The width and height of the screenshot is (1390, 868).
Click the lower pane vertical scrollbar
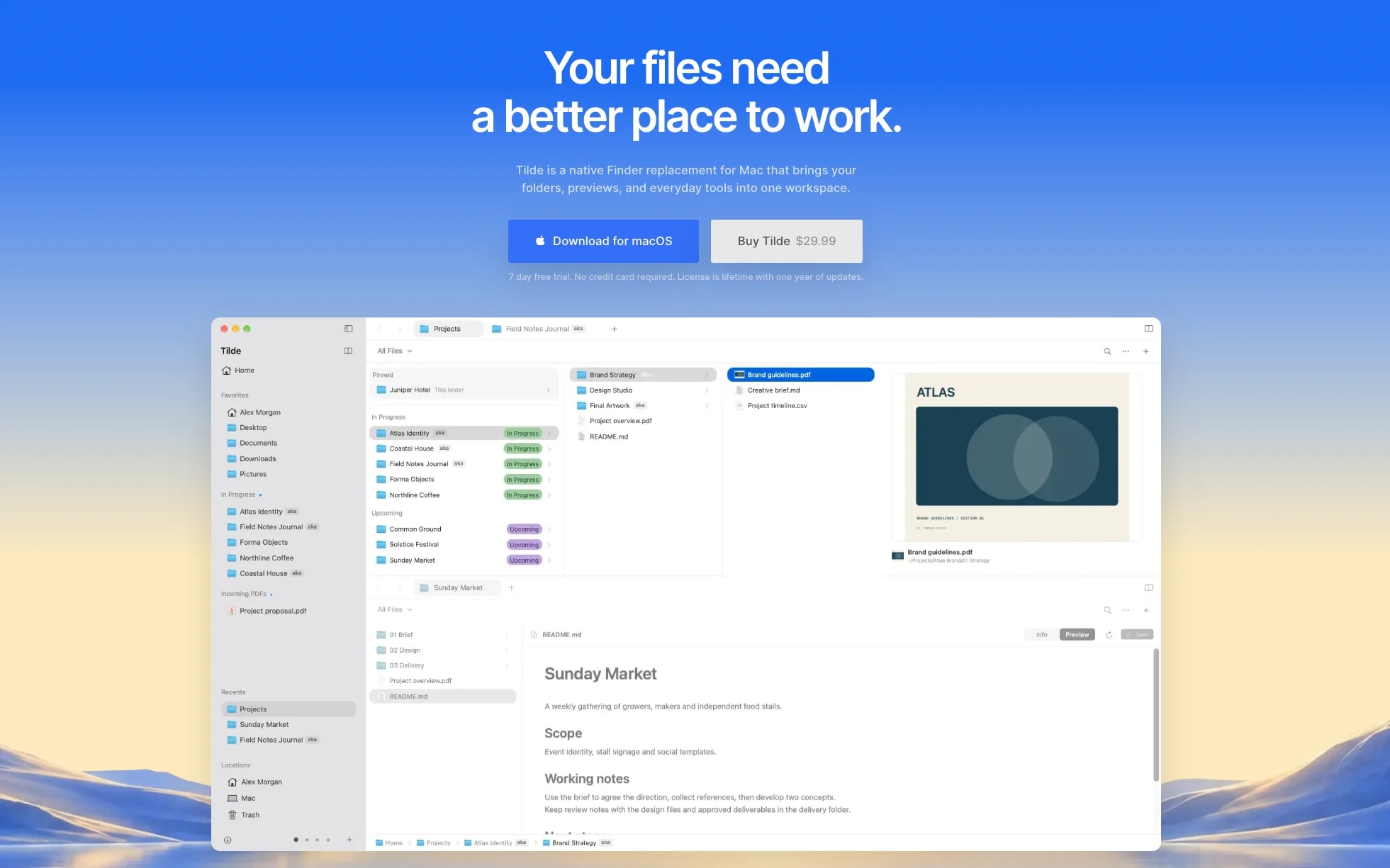coord(1155,714)
